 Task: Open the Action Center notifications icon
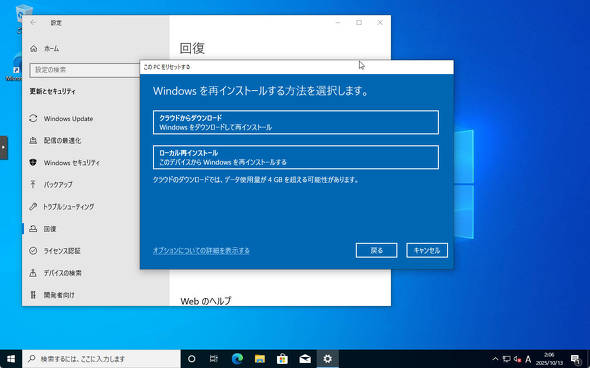[576, 359]
